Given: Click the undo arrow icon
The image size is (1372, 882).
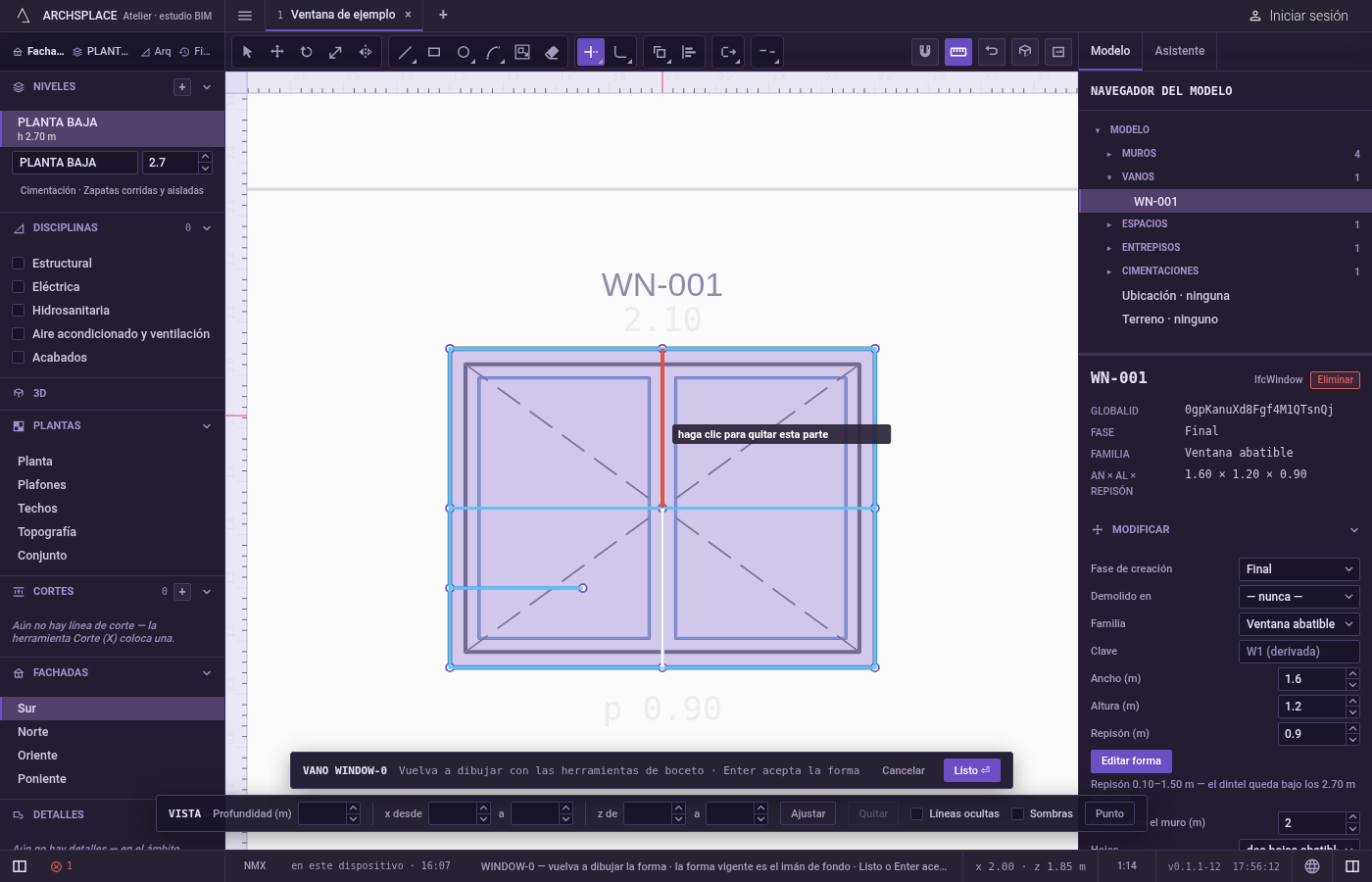Looking at the screenshot, I should coord(992,52).
